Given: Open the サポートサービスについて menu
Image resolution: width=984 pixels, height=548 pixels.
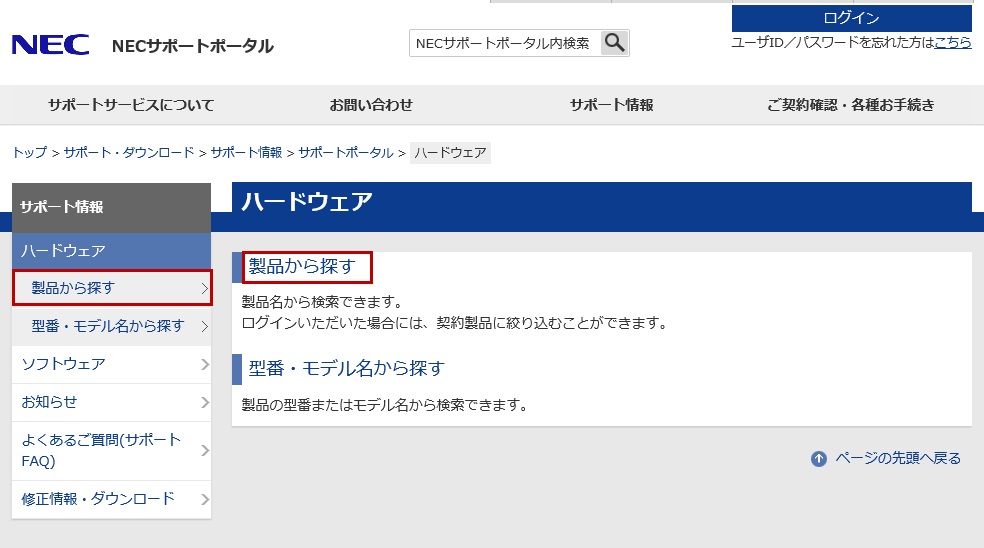Looking at the screenshot, I should 131,105.
